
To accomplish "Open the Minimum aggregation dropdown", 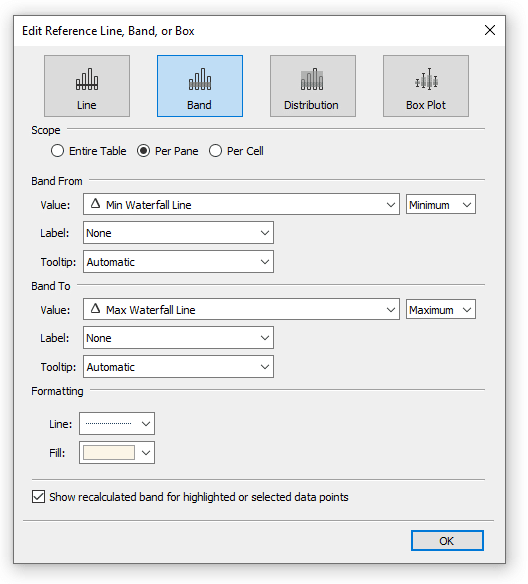I will [x=441, y=204].
